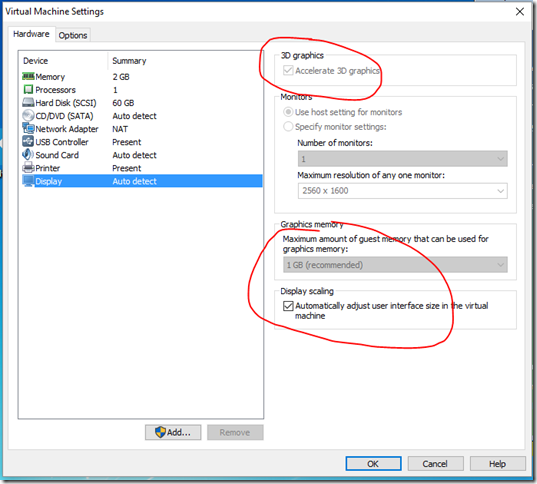Image resolution: width=537 pixels, height=484 pixels.
Task: Click the Processors chip icon
Action: (x=28, y=89)
